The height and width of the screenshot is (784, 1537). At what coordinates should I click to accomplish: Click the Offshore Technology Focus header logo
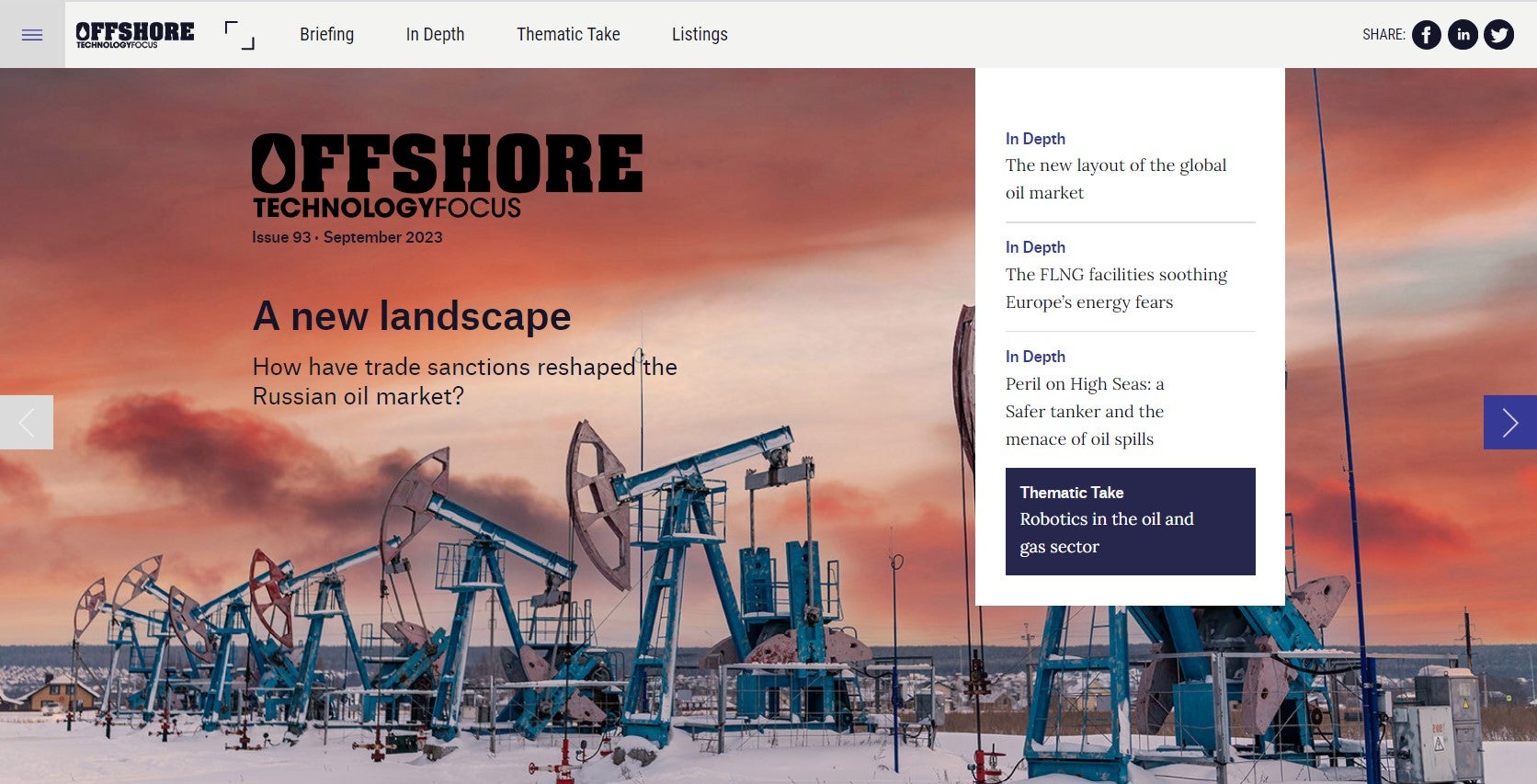point(135,35)
